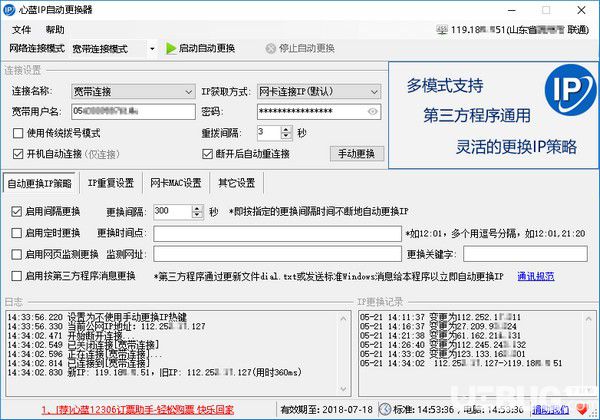Image resolution: width=600 pixels, height=420 pixels.
Task: Click the 更换关键字 input field
Action: tap(525, 254)
